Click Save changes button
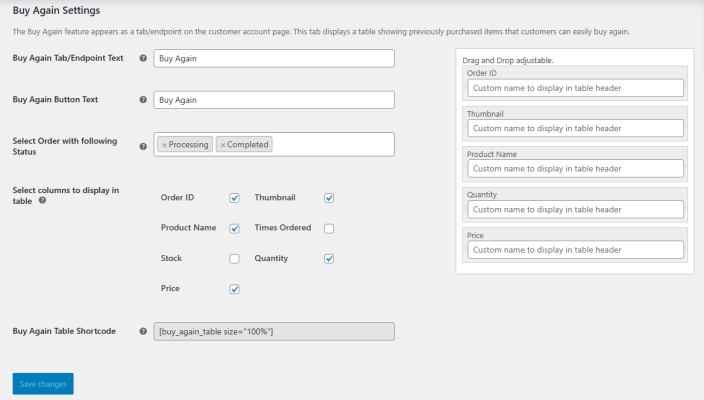 click(x=43, y=384)
